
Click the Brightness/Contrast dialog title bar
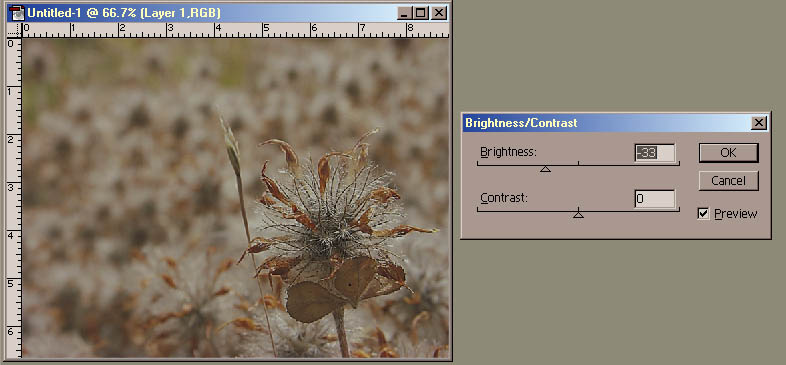[x=607, y=123]
